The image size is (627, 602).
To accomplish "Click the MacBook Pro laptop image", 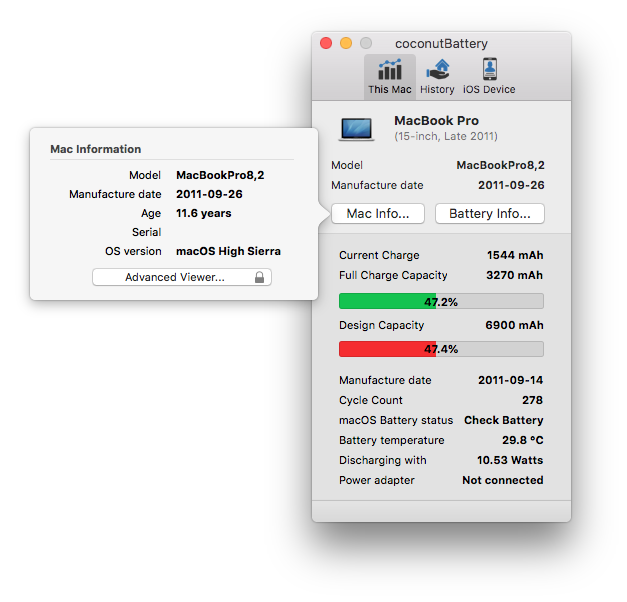I will tap(356, 129).
